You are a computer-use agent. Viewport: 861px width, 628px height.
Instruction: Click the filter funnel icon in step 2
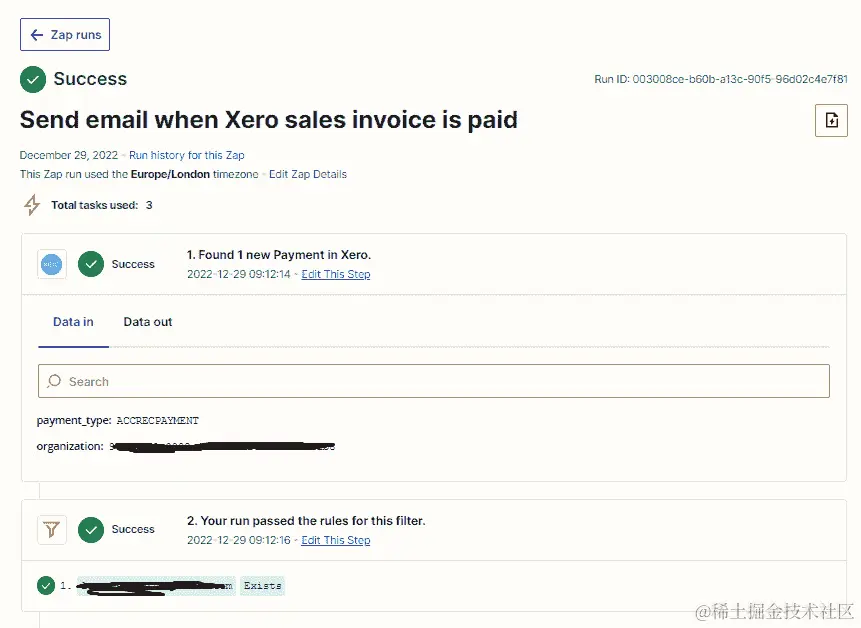pos(52,530)
